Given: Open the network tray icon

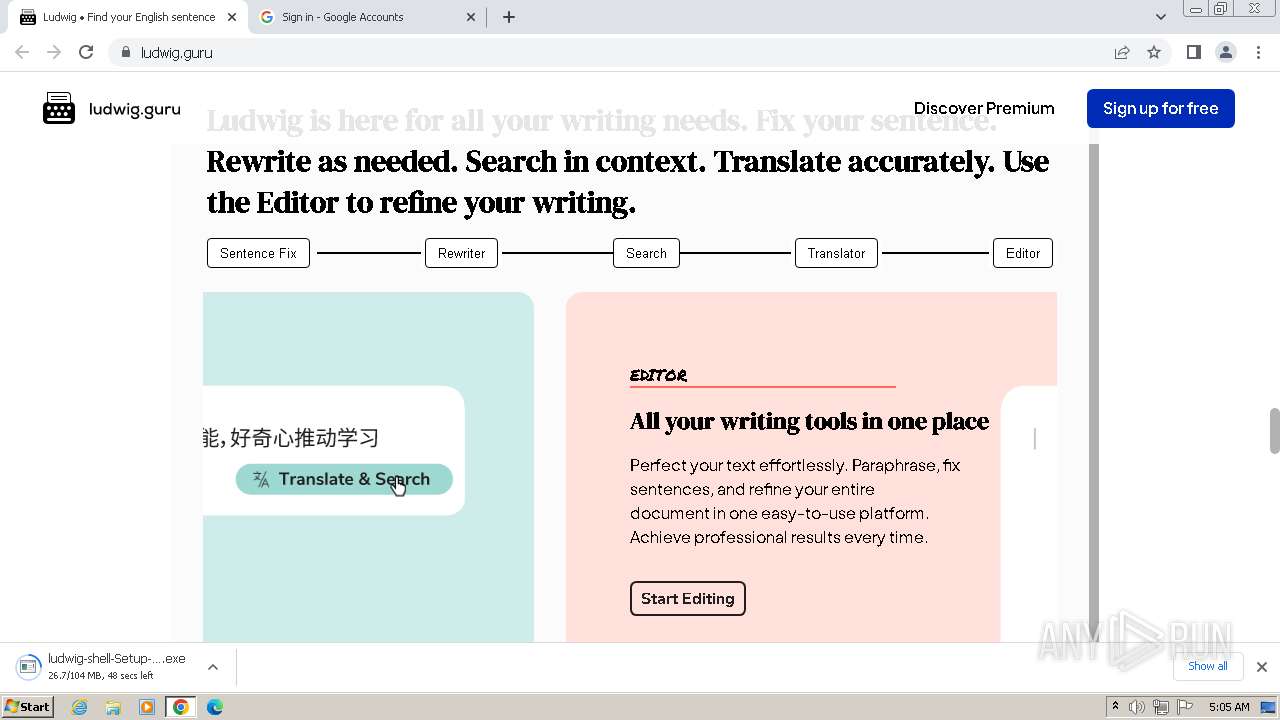Looking at the screenshot, I should pos(1161,707).
